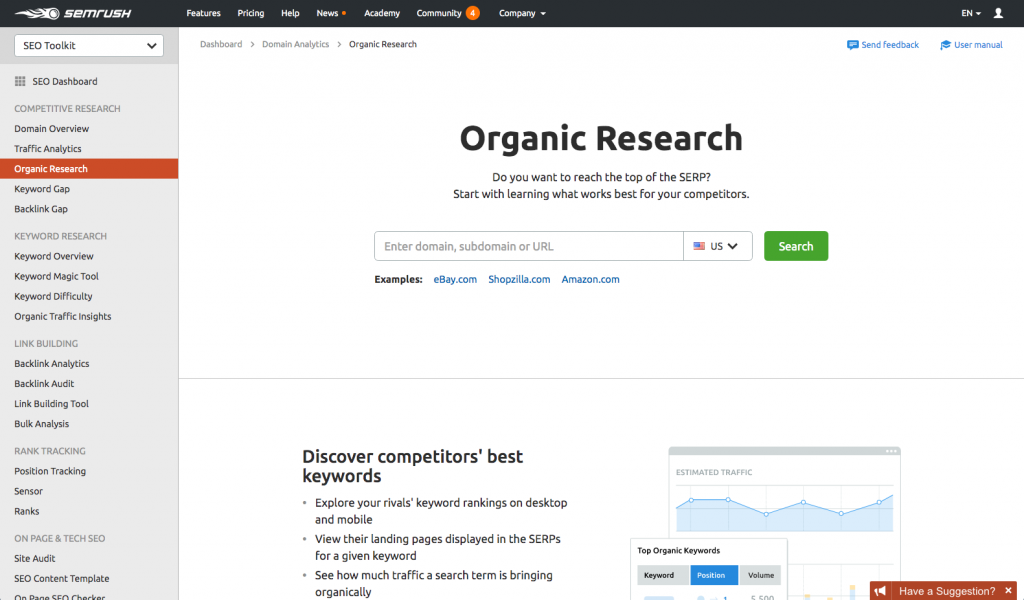The width and height of the screenshot is (1024, 600).
Task: Click the domain search input field
Action: (x=528, y=245)
